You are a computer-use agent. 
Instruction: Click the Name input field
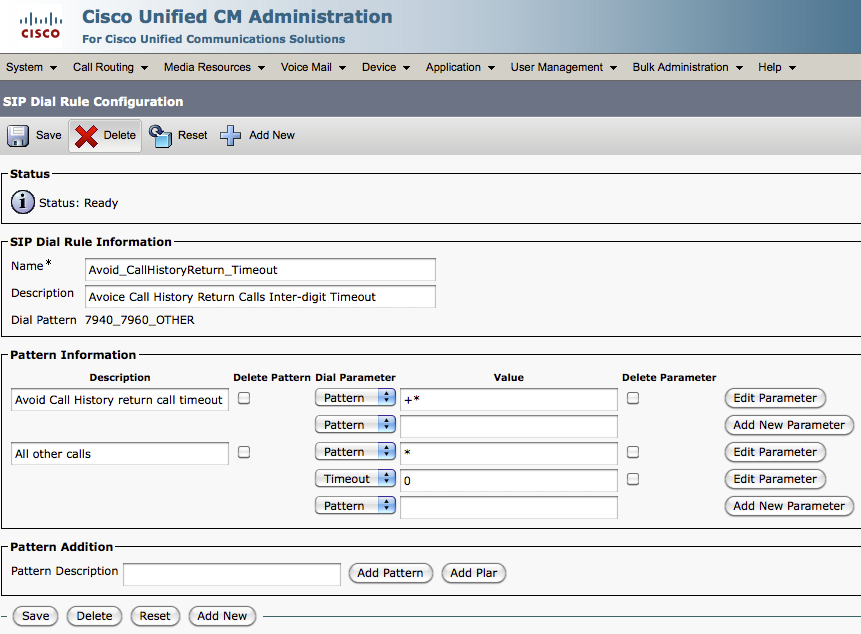(x=260, y=270)
